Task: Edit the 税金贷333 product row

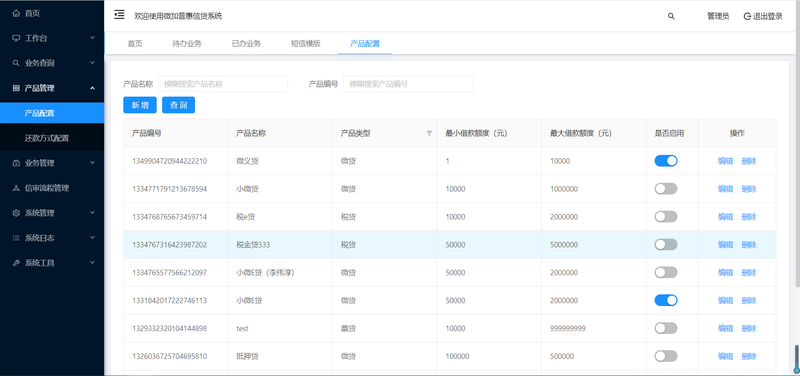Action: (726, 245)
